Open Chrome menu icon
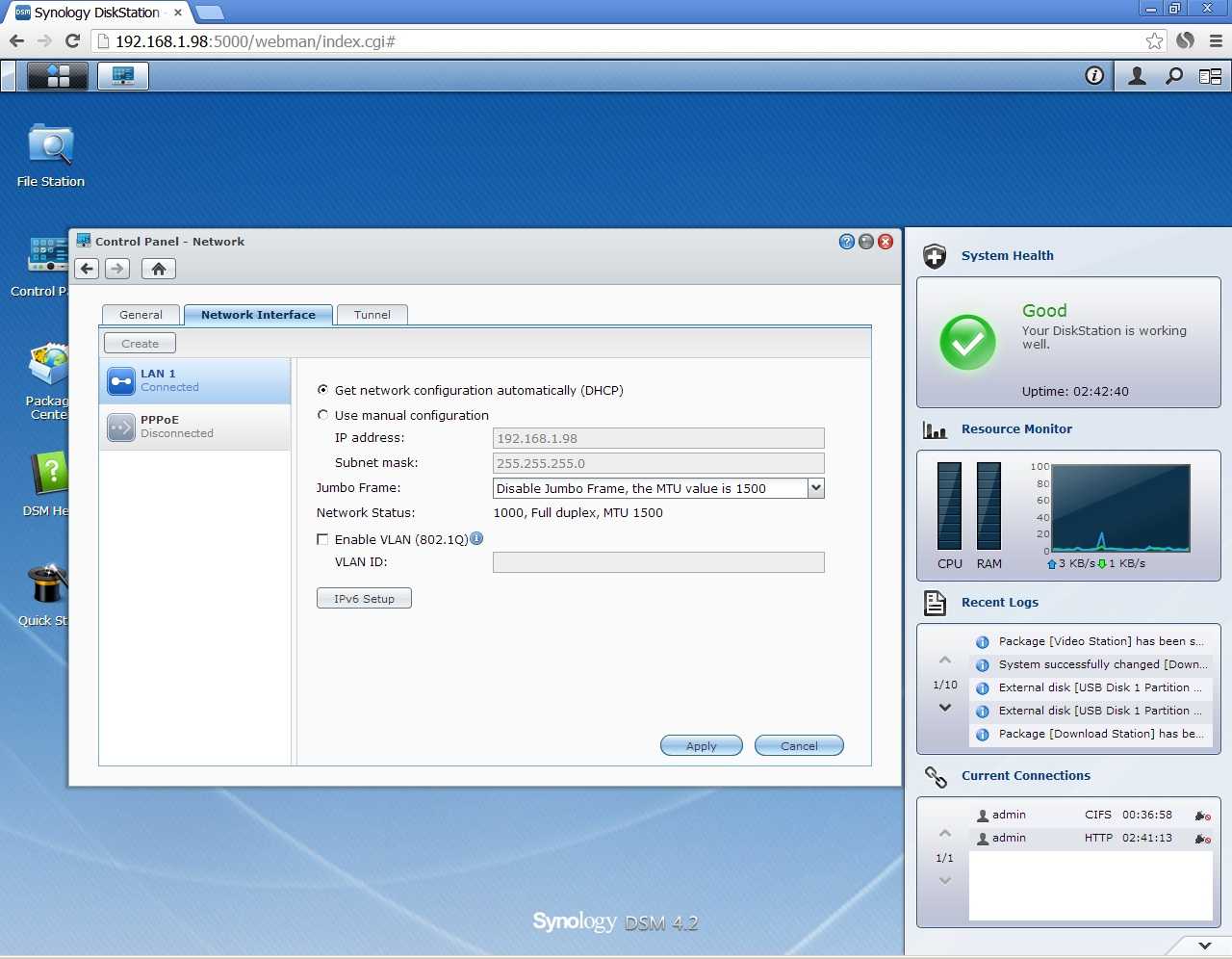This screenshot has width=1232, height=959. [x=1216, y=40]
